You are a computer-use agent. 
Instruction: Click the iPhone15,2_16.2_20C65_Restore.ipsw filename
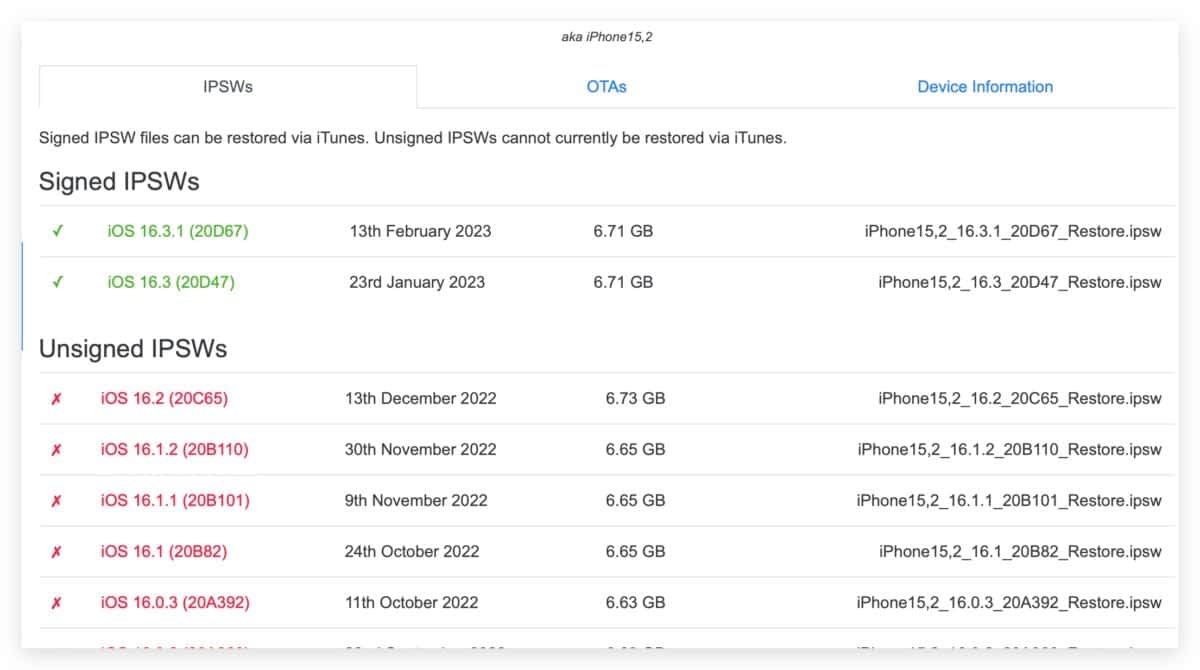click(1020, 398)
